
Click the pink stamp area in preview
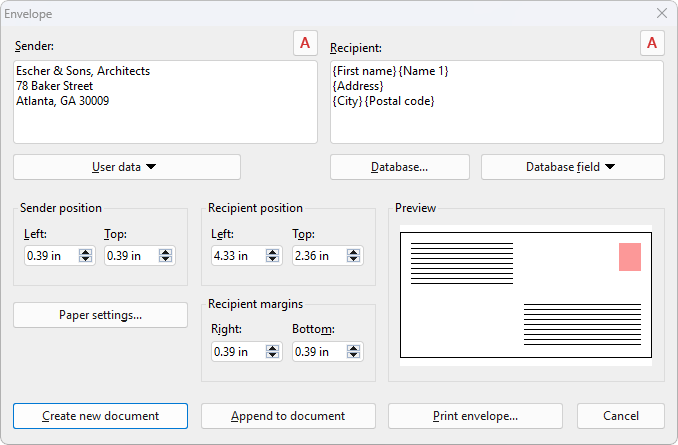(x=630, y=257)
